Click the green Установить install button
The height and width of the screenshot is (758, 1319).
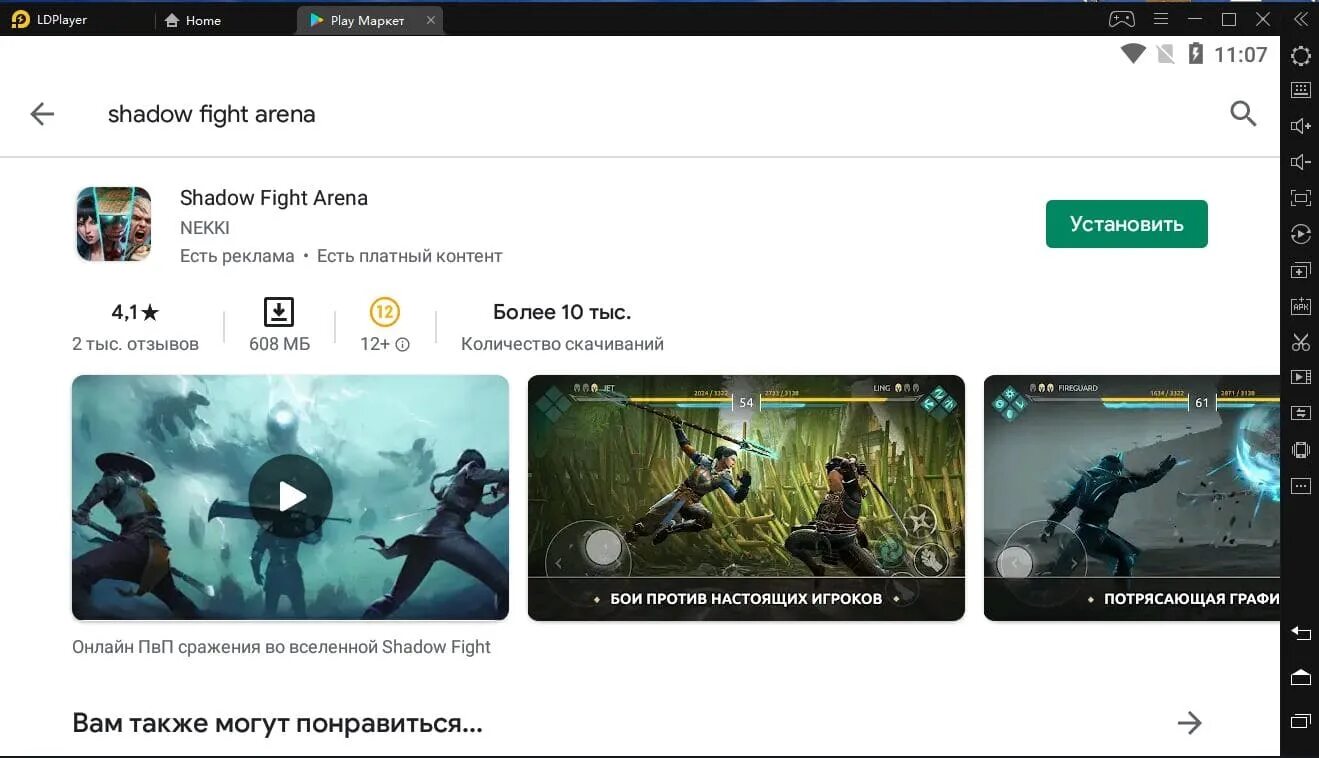(x=1126, y=224)
